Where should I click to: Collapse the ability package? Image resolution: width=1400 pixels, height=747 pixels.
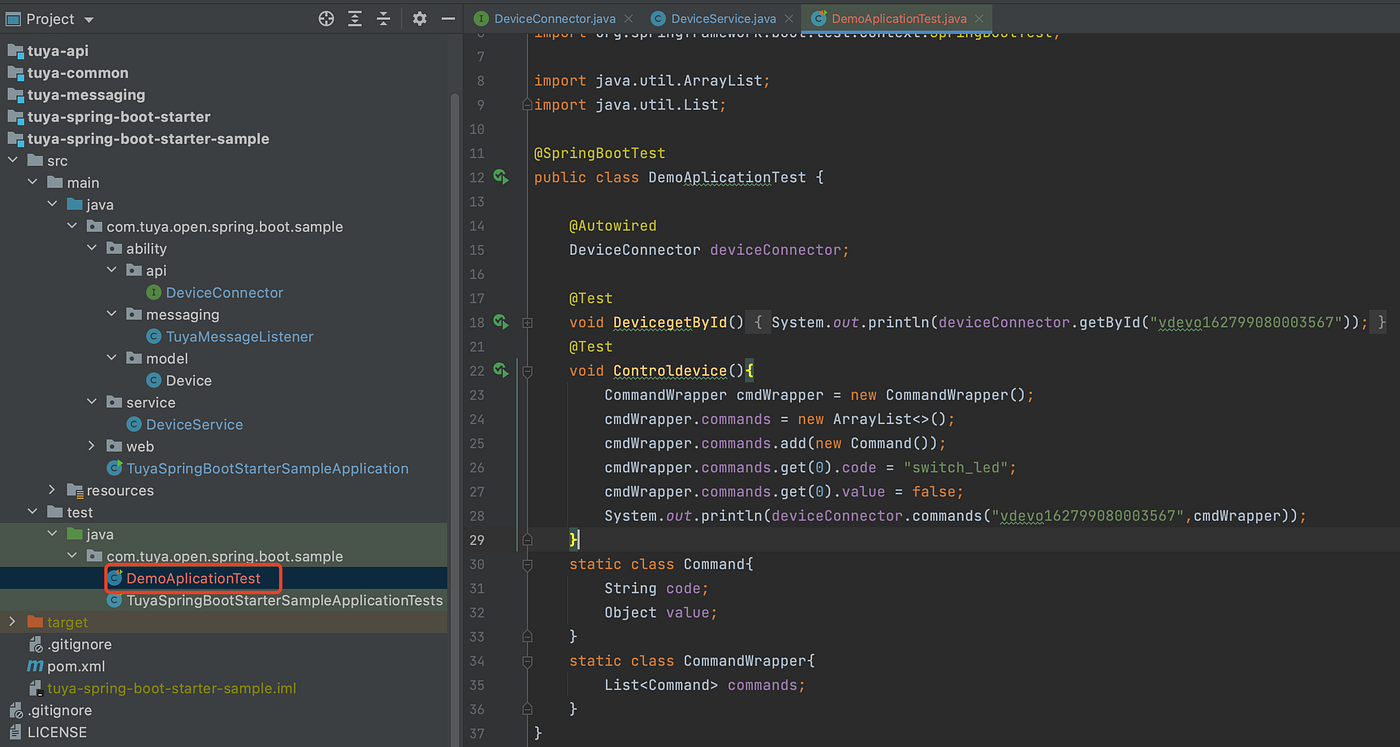(92, 248)
